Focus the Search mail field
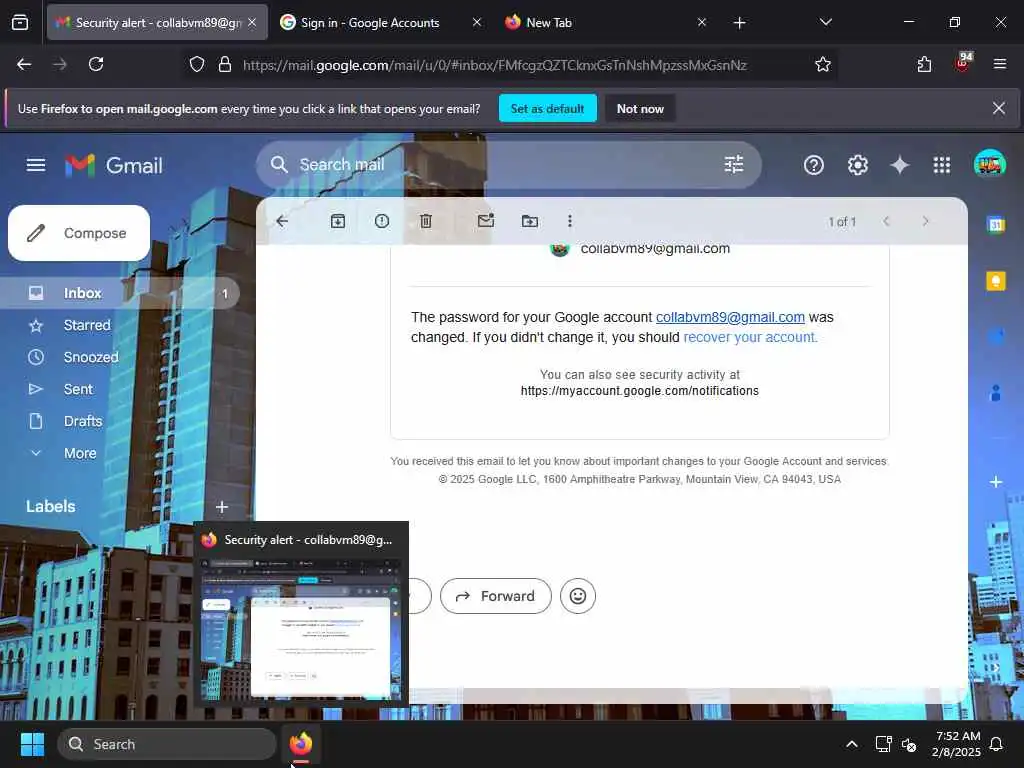 [x=509, y=165]
